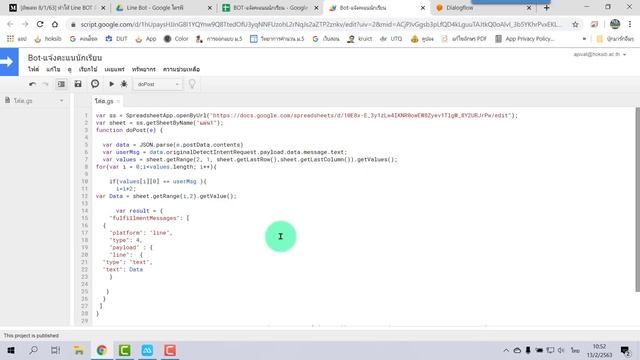Open the Windows Start menu
The width and height of the screenshot is (640, 360).
11,350
